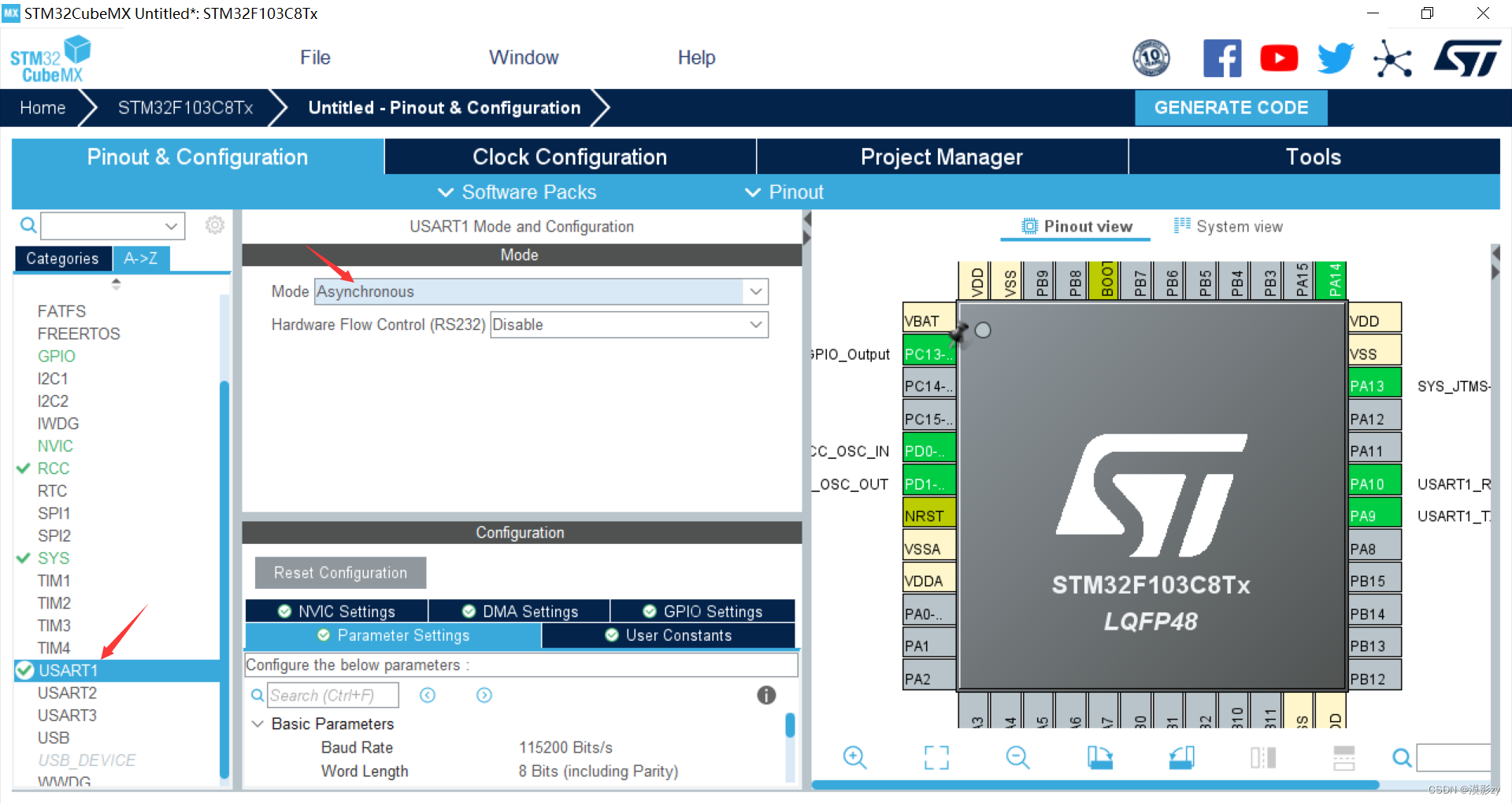Click Reset Configuration button

(x=340, y=573)
